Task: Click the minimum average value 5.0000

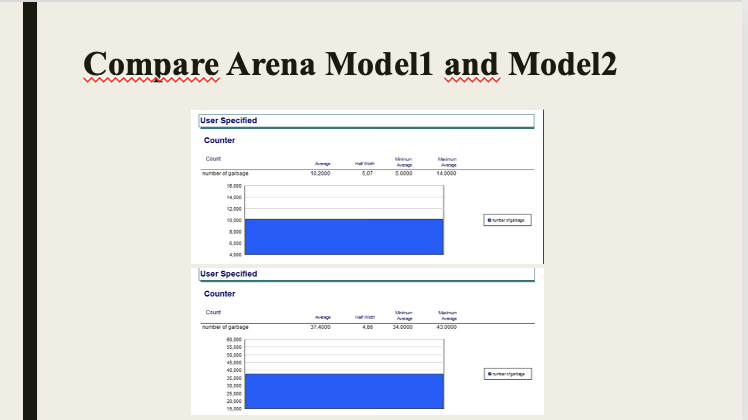Action: [x=404, y=173]
